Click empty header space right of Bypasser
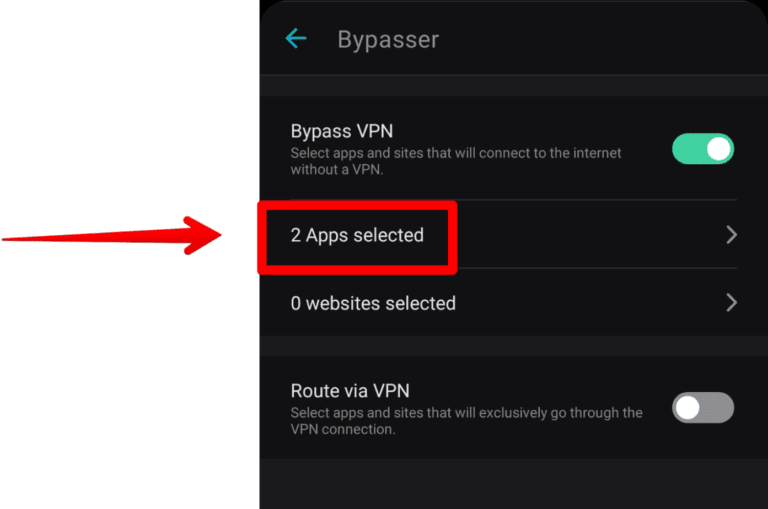 600,40
